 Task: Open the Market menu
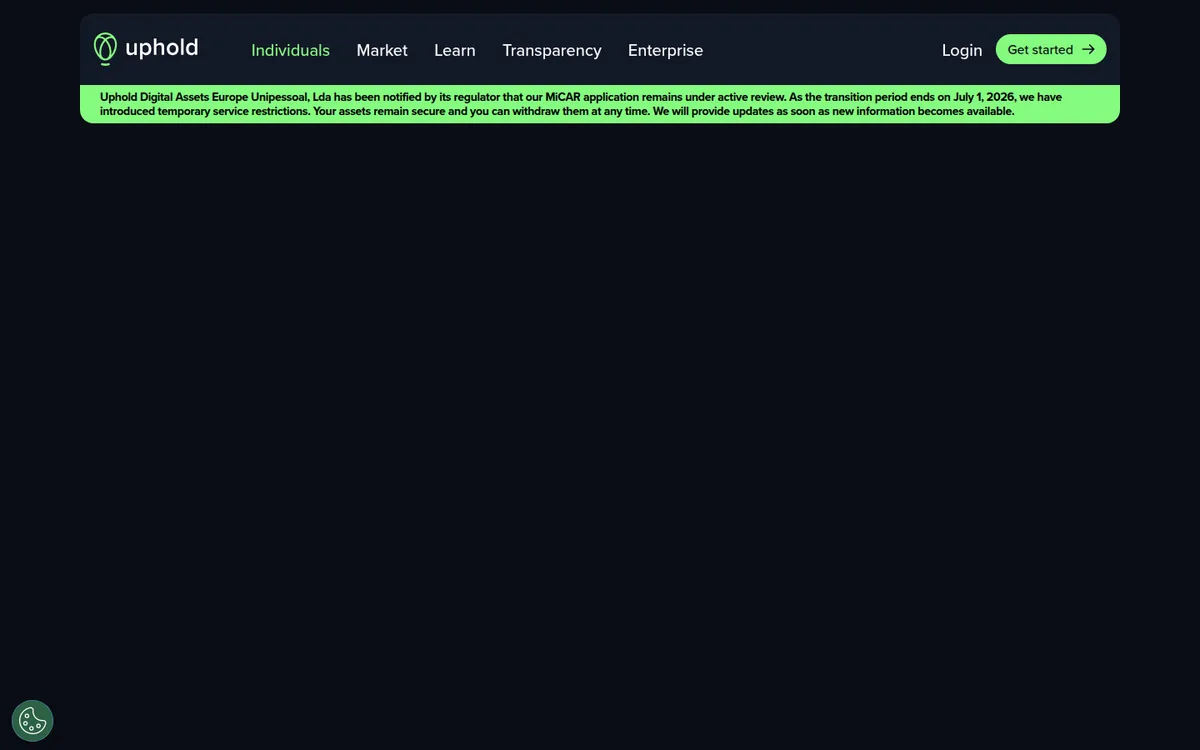pyautogui.click(x=382, y=50)
